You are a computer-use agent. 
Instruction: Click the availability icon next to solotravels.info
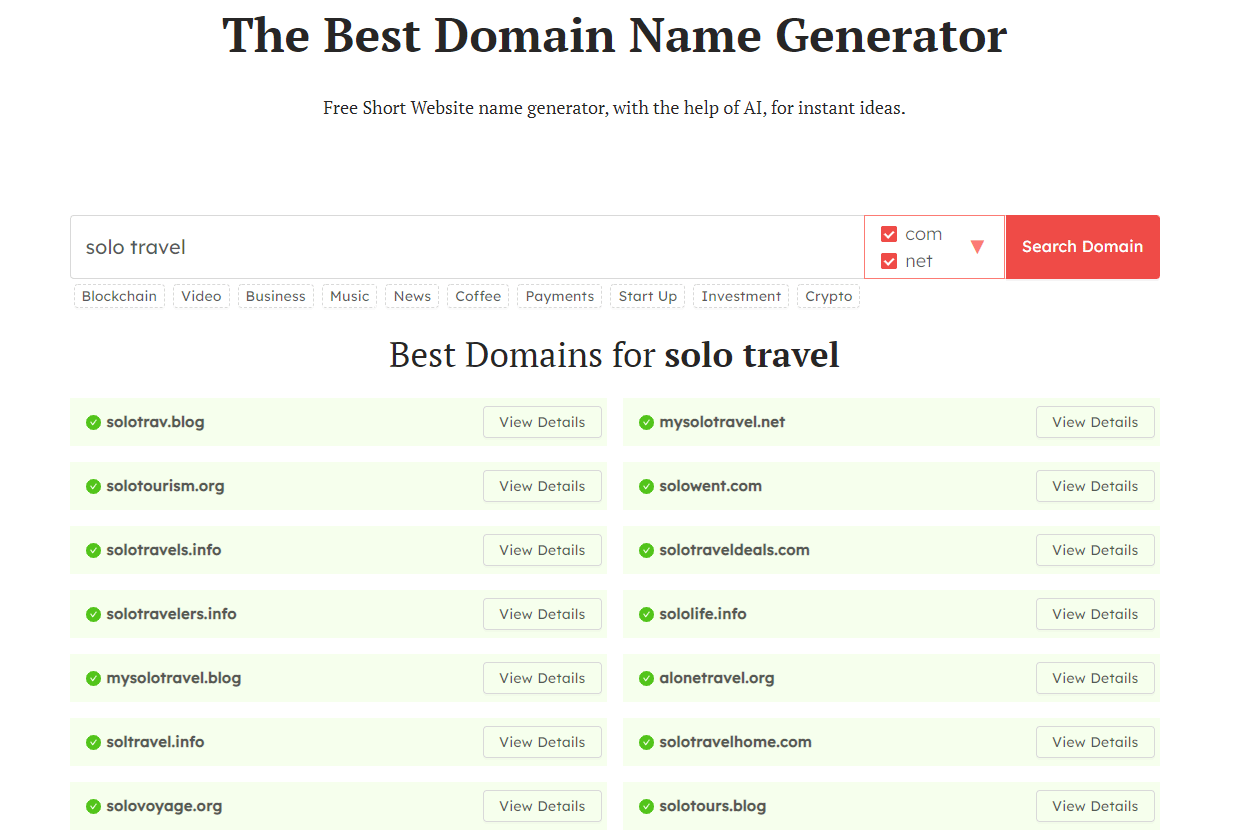(x=91, y=550)
